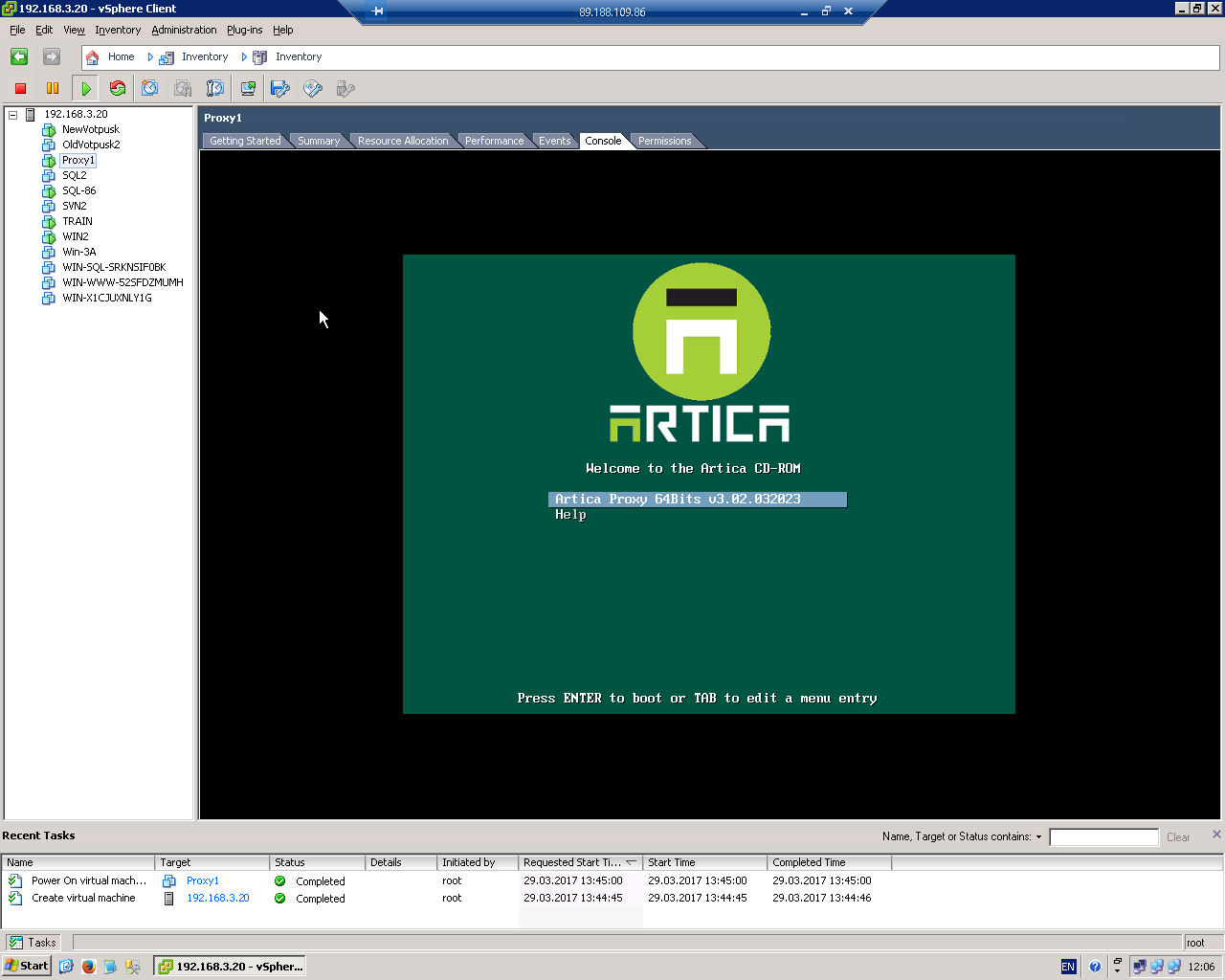The width and height of the screenshot is (1225, 980).
Task: Switch to the Permissions tab
Action: (x=664, y=141)
